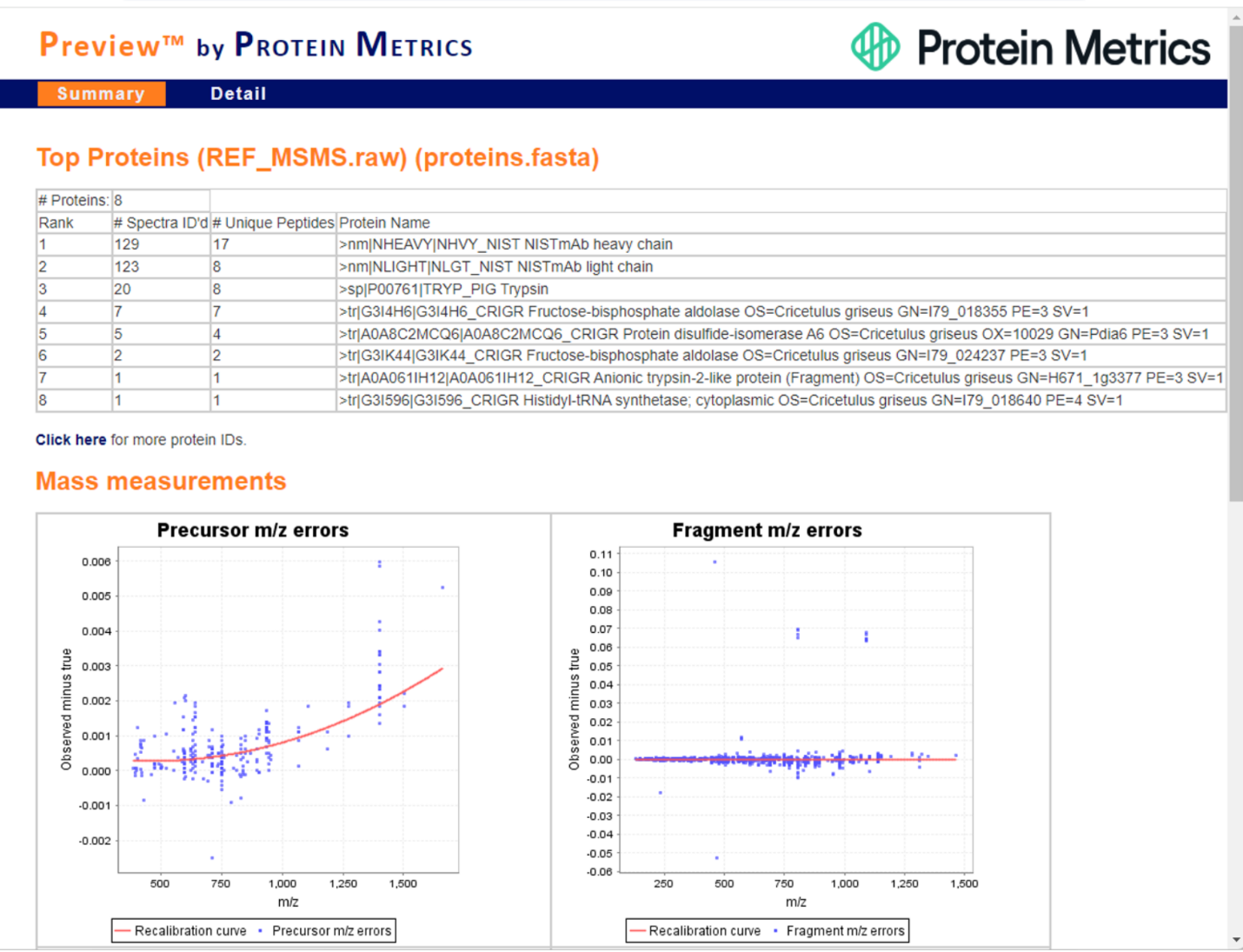Click the scrollbar up arrow
The height and width of the screenshot is (952, 1243).
(x=1236, y=17)
